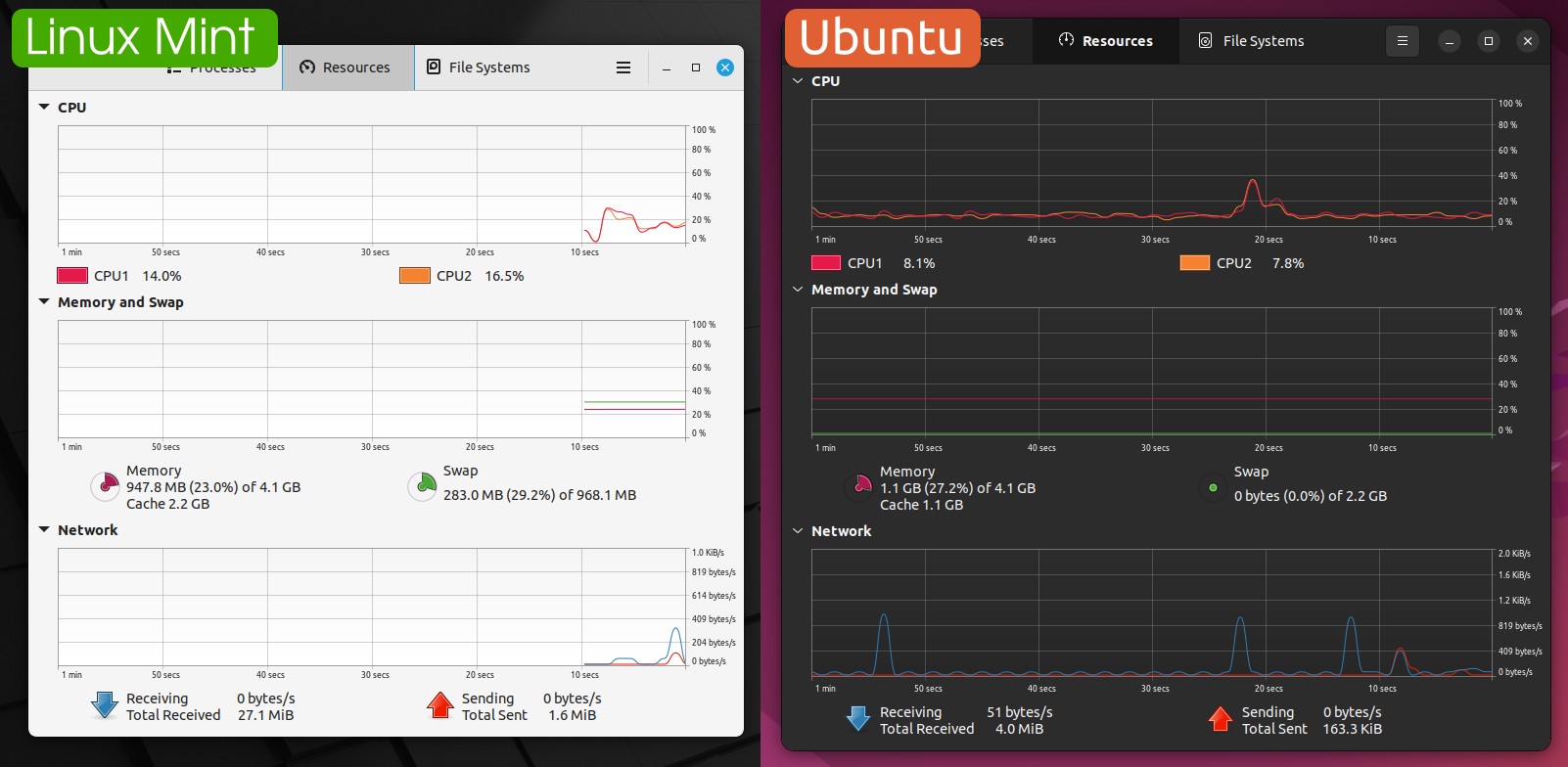Image resolution: width=1568 pixels, height=767 pixels.
Task: Click '51 bytes/s' receiving rate in Ubuntu window
Action: (1019, 712)
